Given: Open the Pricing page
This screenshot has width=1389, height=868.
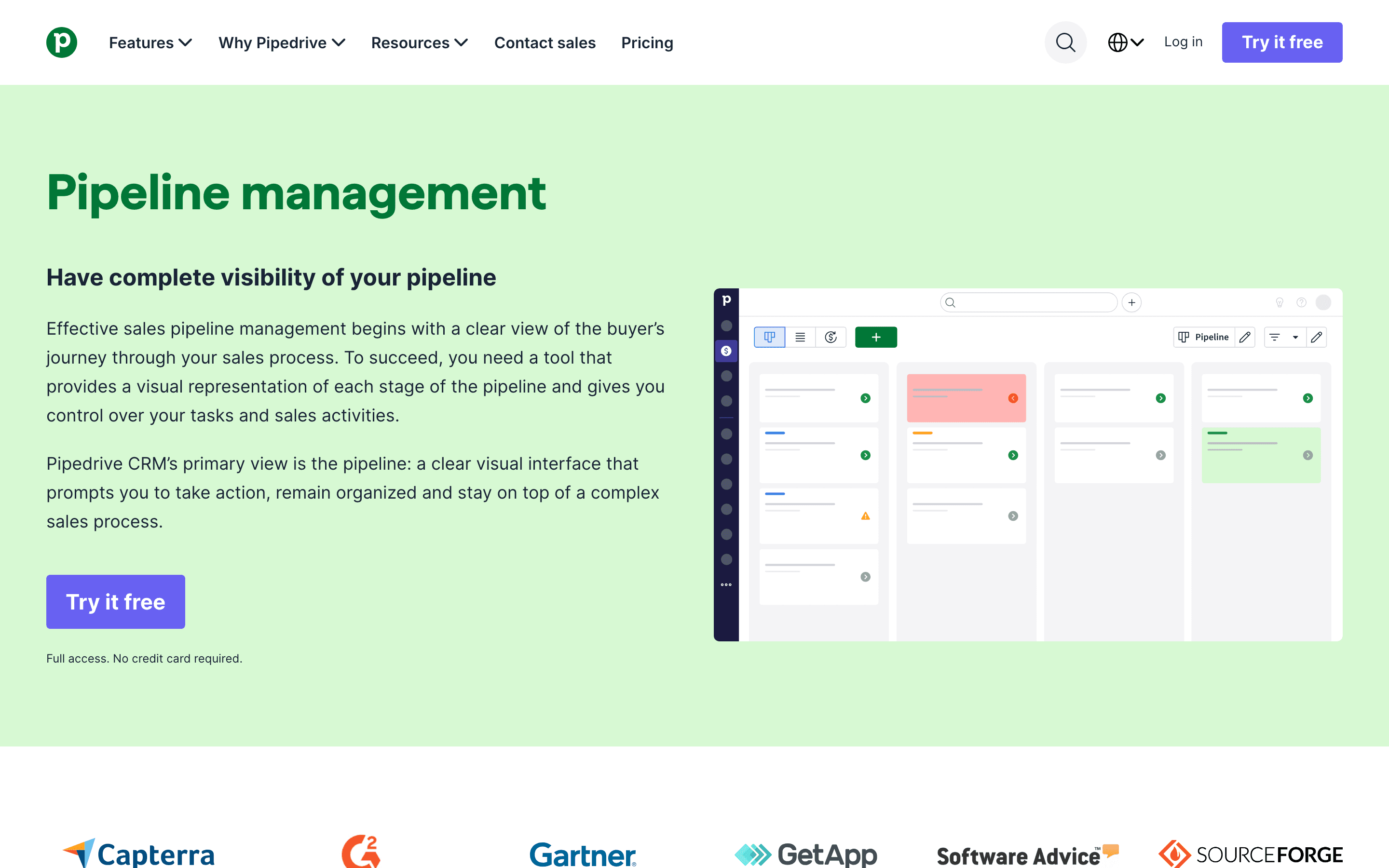Looking at the screenshot, I should 647,42.
